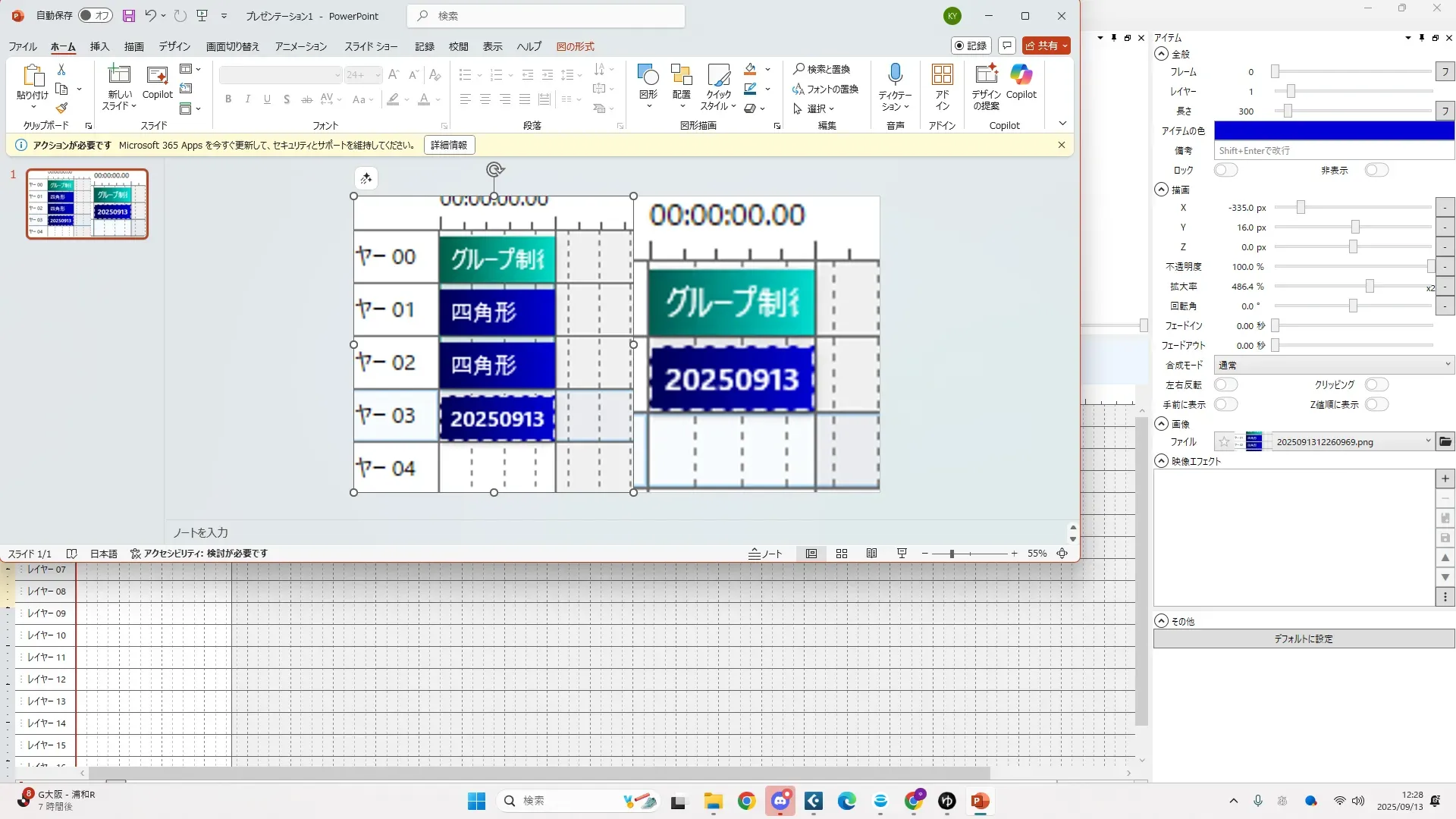Click the save floppy disk icon
The width and height of the screenshot is (1456, 819).
tap(128, 16)
